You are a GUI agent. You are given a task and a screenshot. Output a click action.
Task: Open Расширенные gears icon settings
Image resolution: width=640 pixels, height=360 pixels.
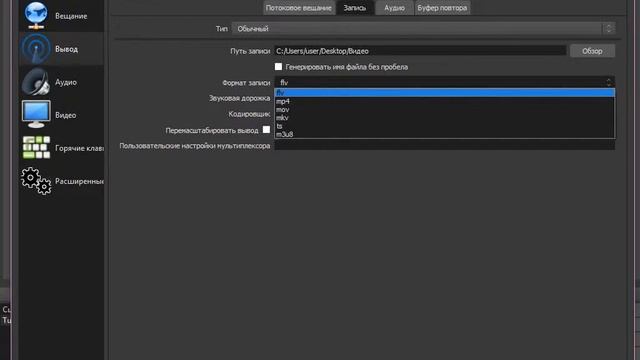pos(36,181)
